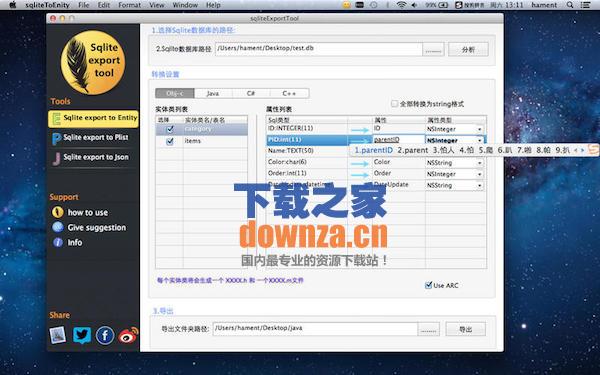The height and width of the screenshot is (375, 600).
Task: Open the Format menu
Action: tap(129, 5)
